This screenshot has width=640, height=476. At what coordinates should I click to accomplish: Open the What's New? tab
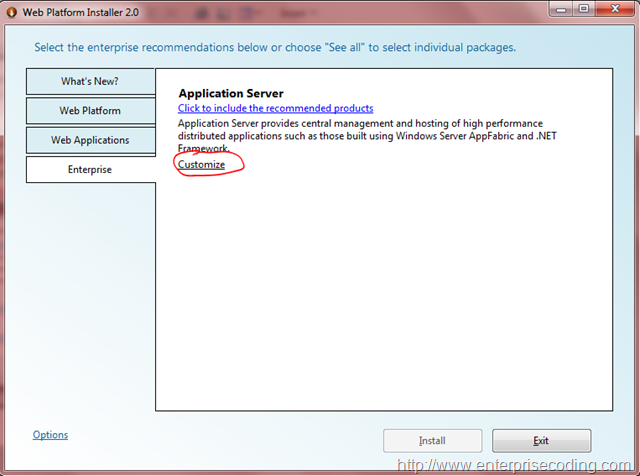[x=90, y=81]
